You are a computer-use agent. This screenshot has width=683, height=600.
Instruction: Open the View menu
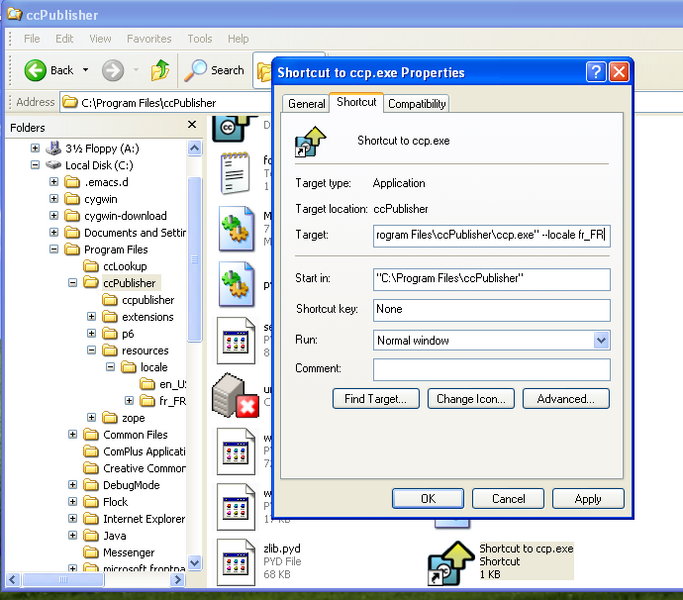tap(100, 39)
